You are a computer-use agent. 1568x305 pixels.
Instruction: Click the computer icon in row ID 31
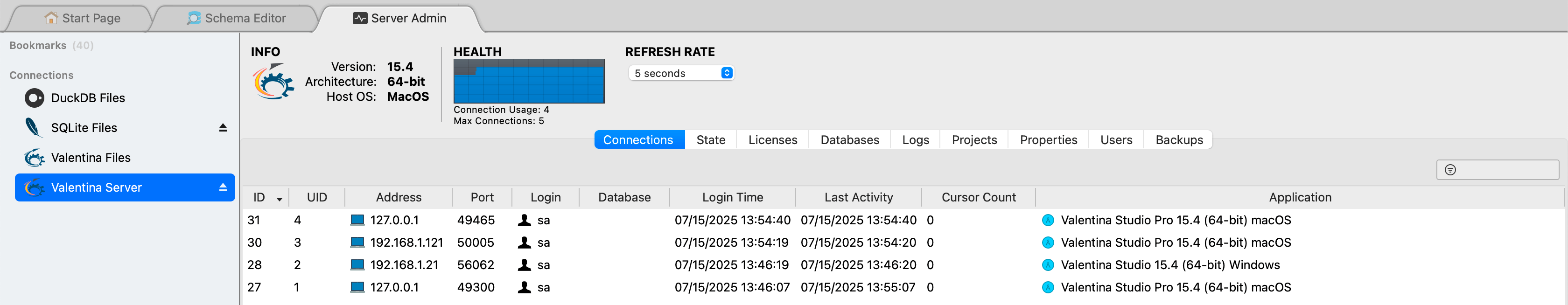357,220
